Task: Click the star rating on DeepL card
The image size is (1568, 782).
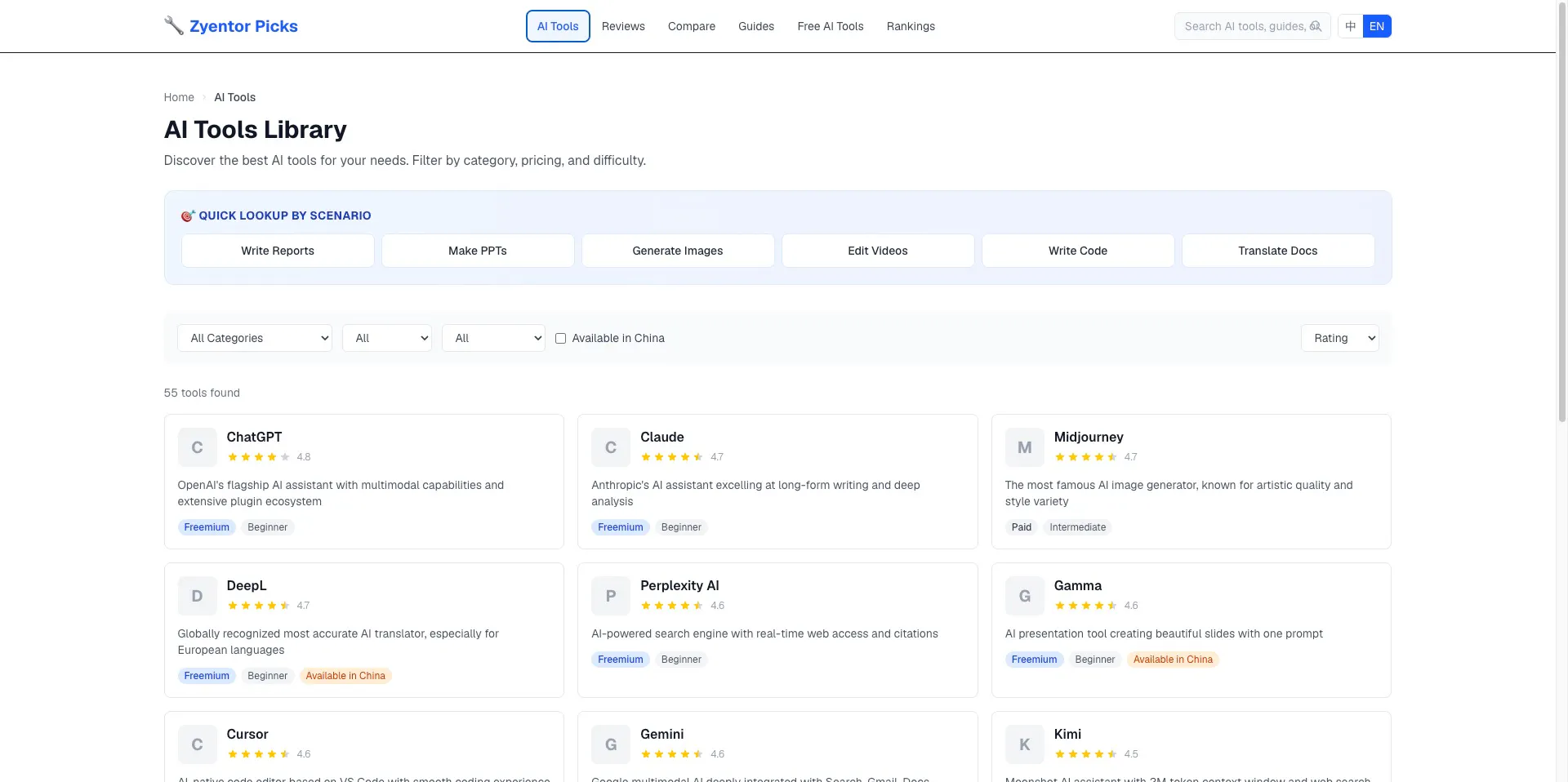Action: coord(259,606)
